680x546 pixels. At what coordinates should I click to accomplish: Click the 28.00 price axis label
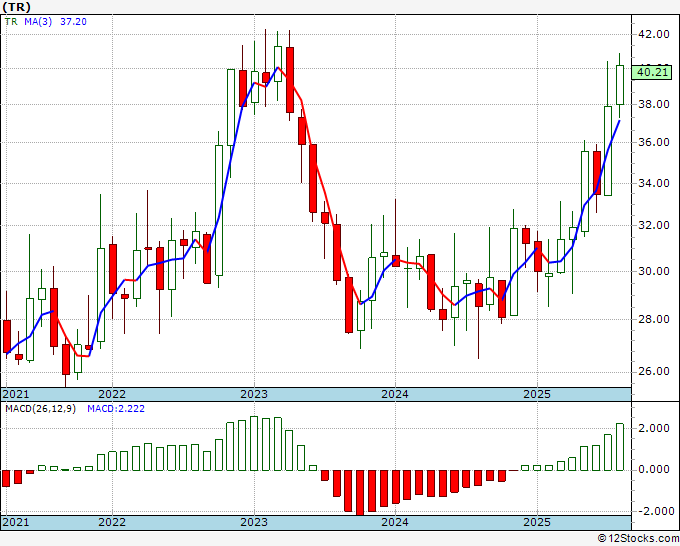(x=653, y=319)
